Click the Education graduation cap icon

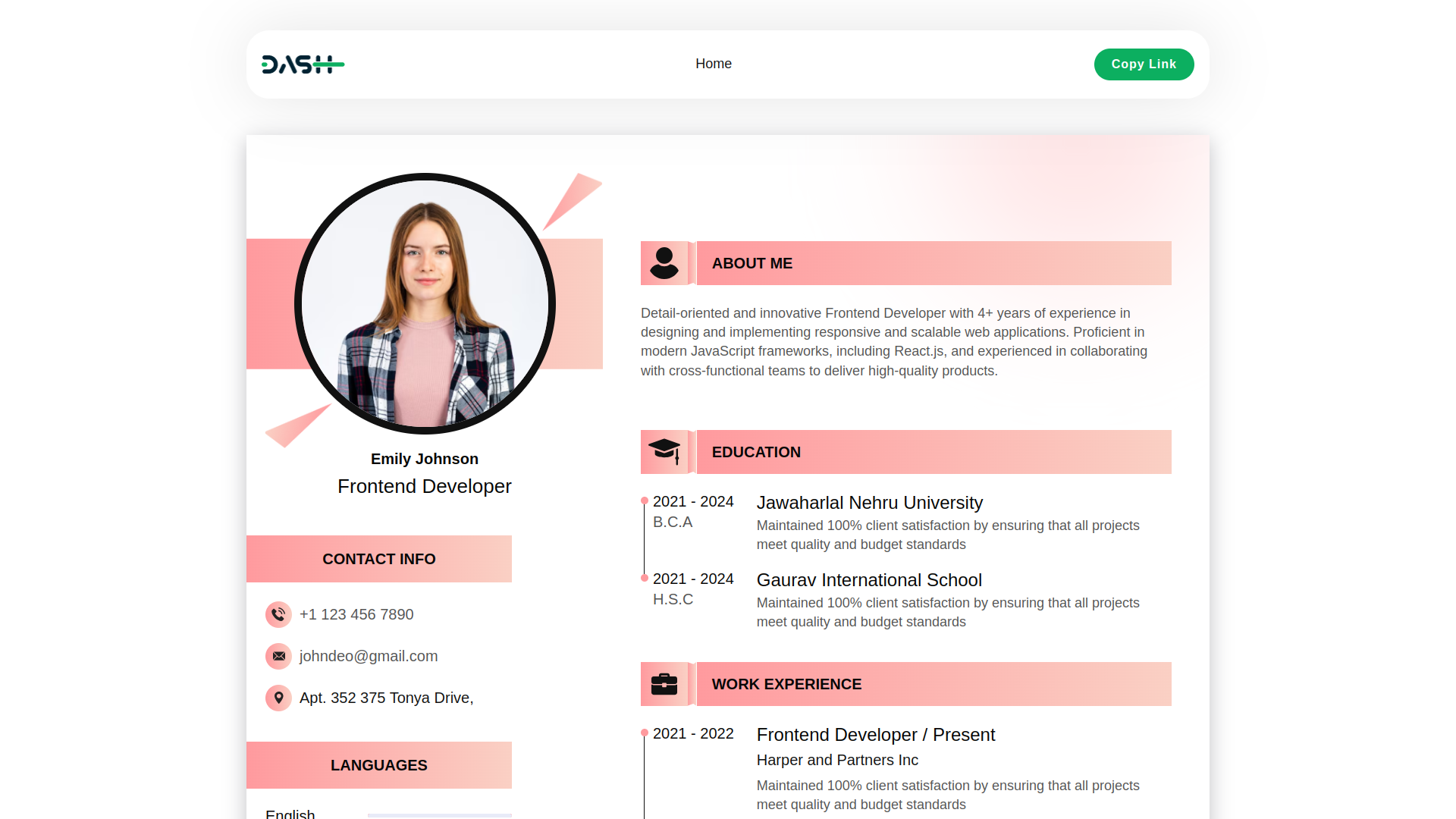(664, 452)
